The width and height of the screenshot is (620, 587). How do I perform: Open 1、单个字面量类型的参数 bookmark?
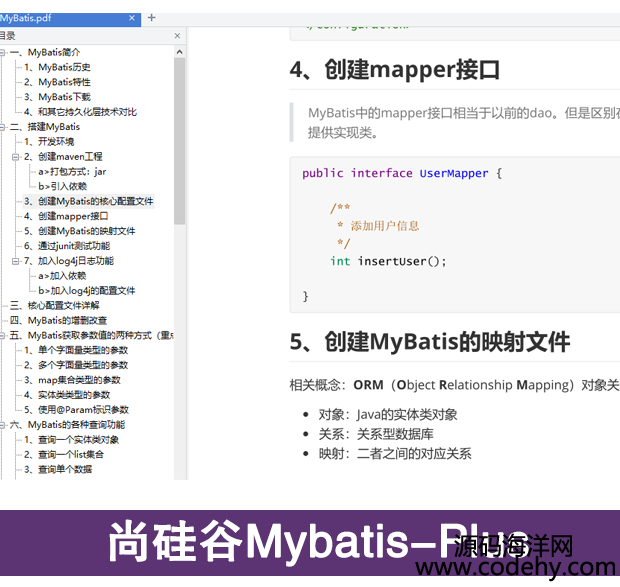76,351
